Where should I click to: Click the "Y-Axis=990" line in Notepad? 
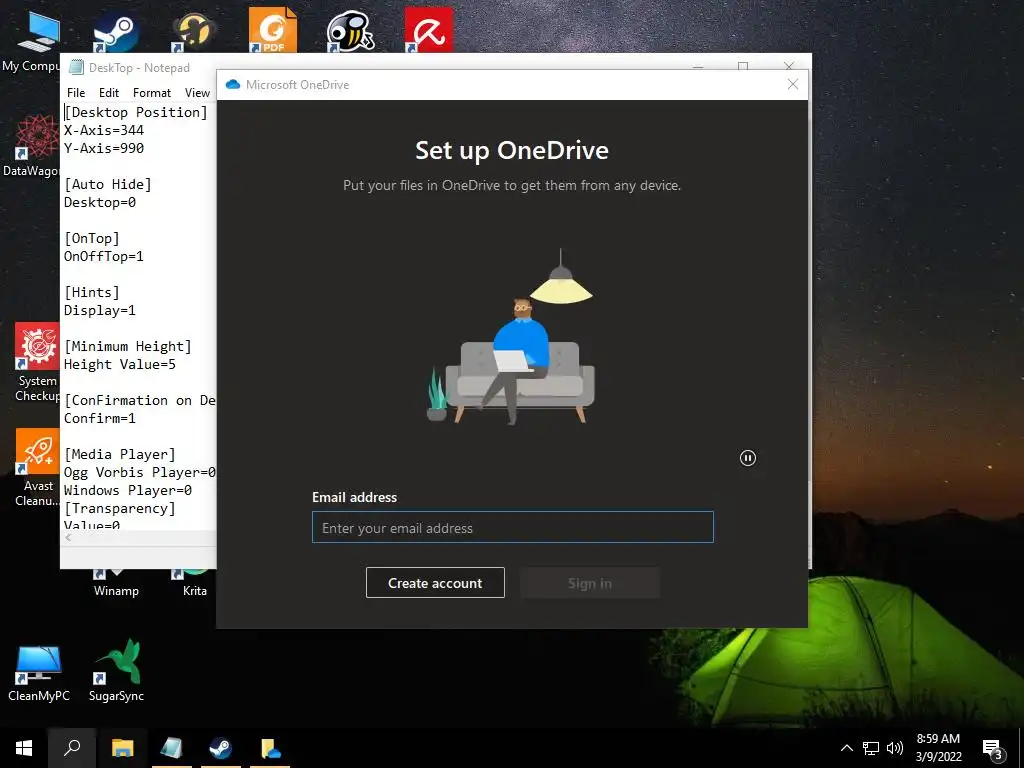pos(103,148)
